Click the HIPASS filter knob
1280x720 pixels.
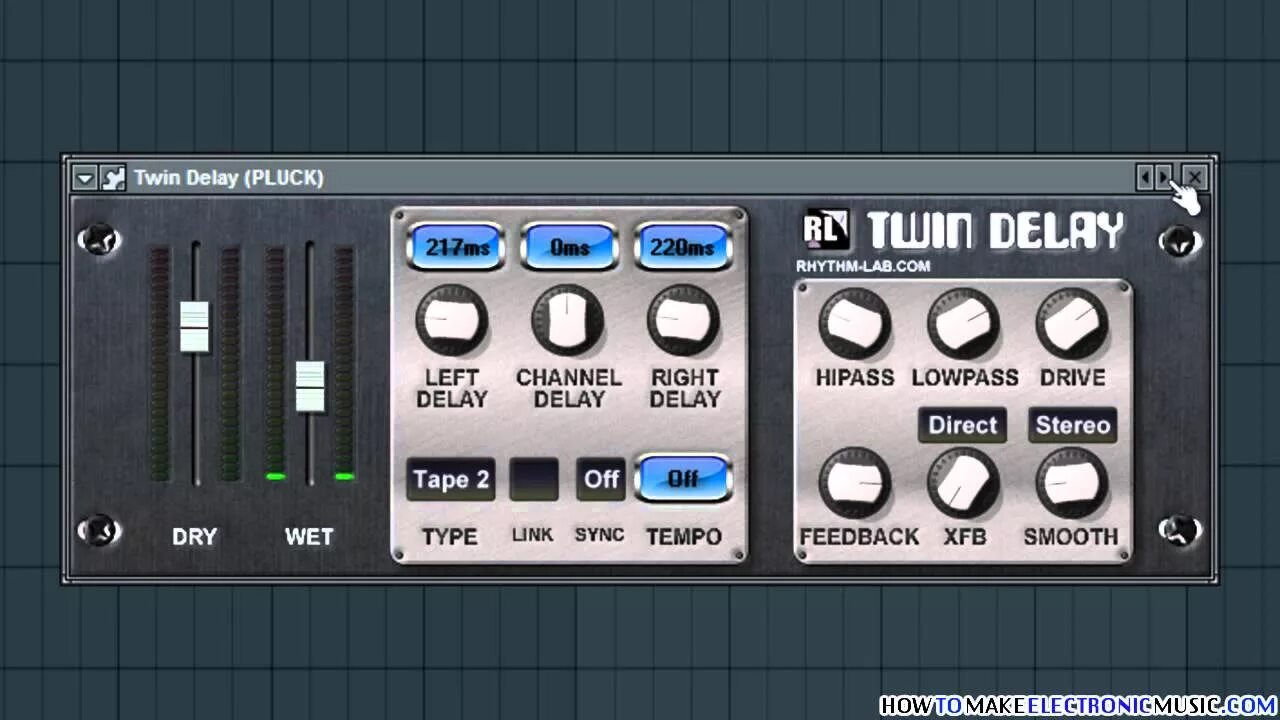[x=855, y=324]
